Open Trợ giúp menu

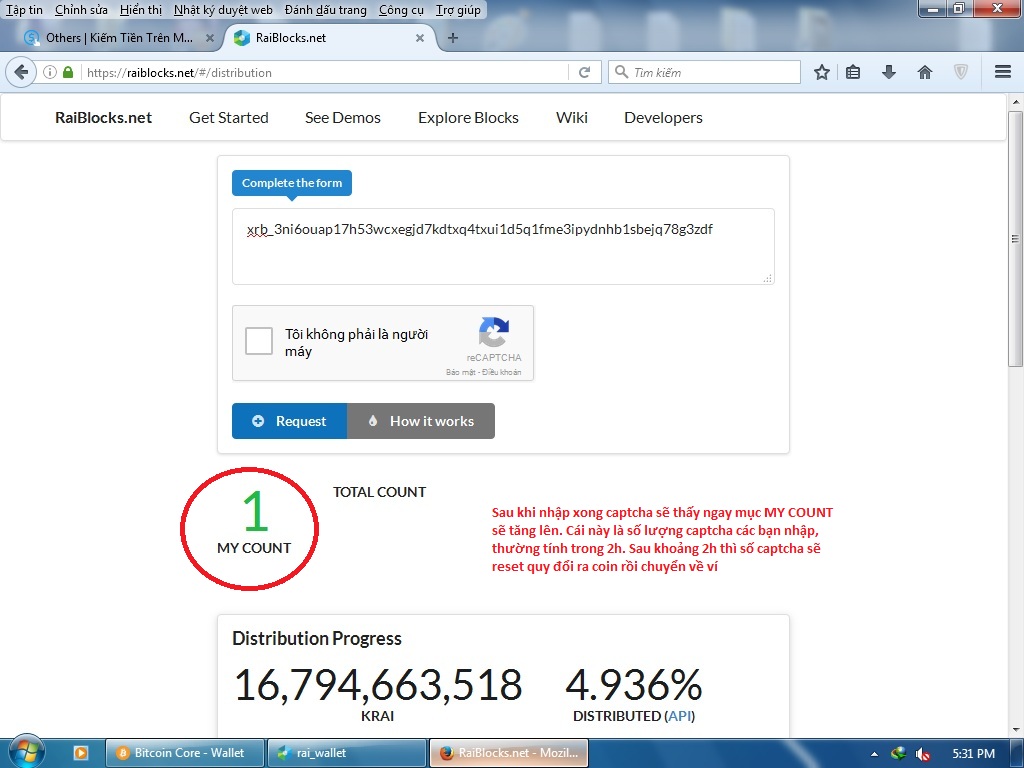pos(458,10)
